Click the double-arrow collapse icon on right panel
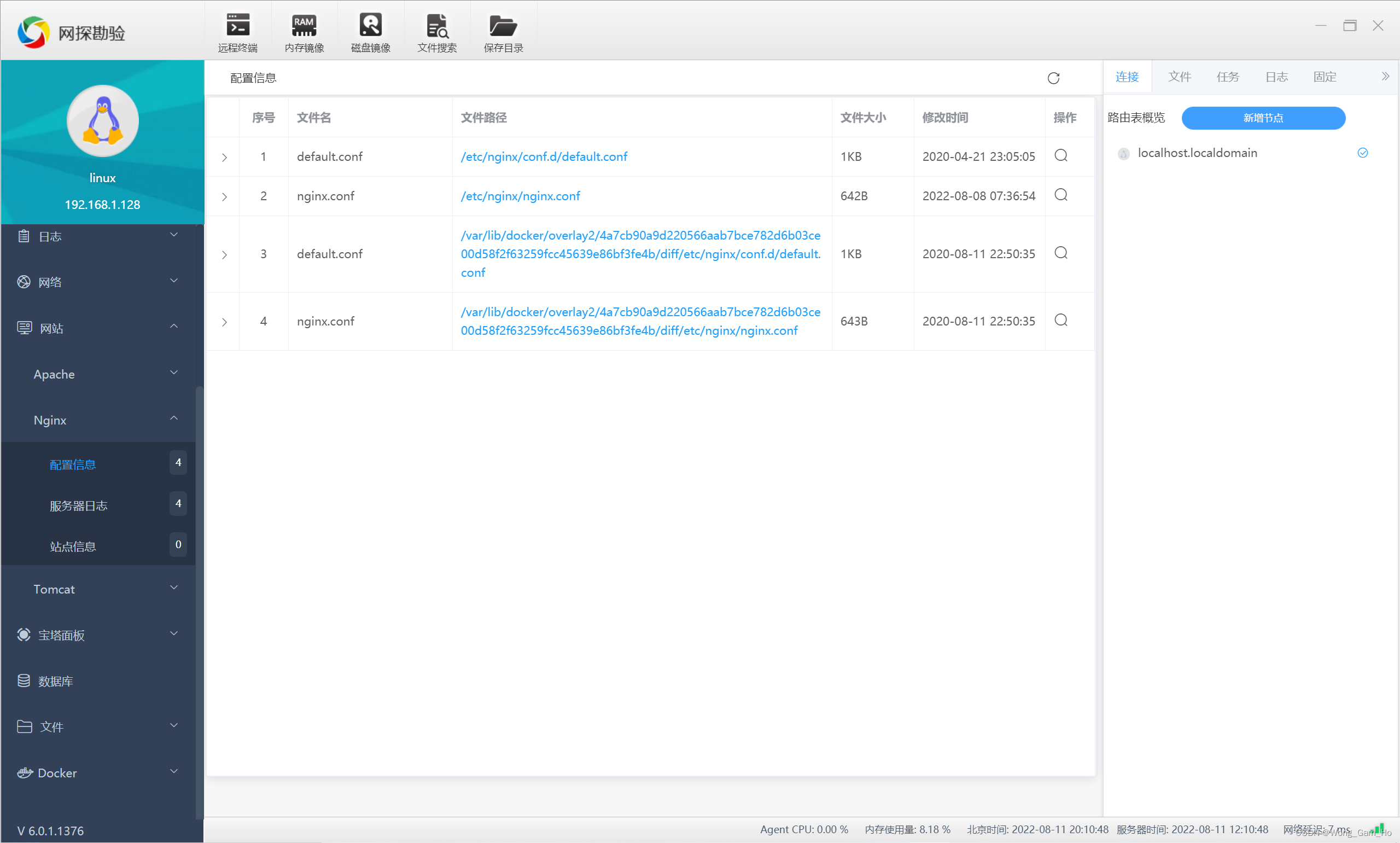Viewport: 1400px width, 843px height. (x=1385, y=76)
